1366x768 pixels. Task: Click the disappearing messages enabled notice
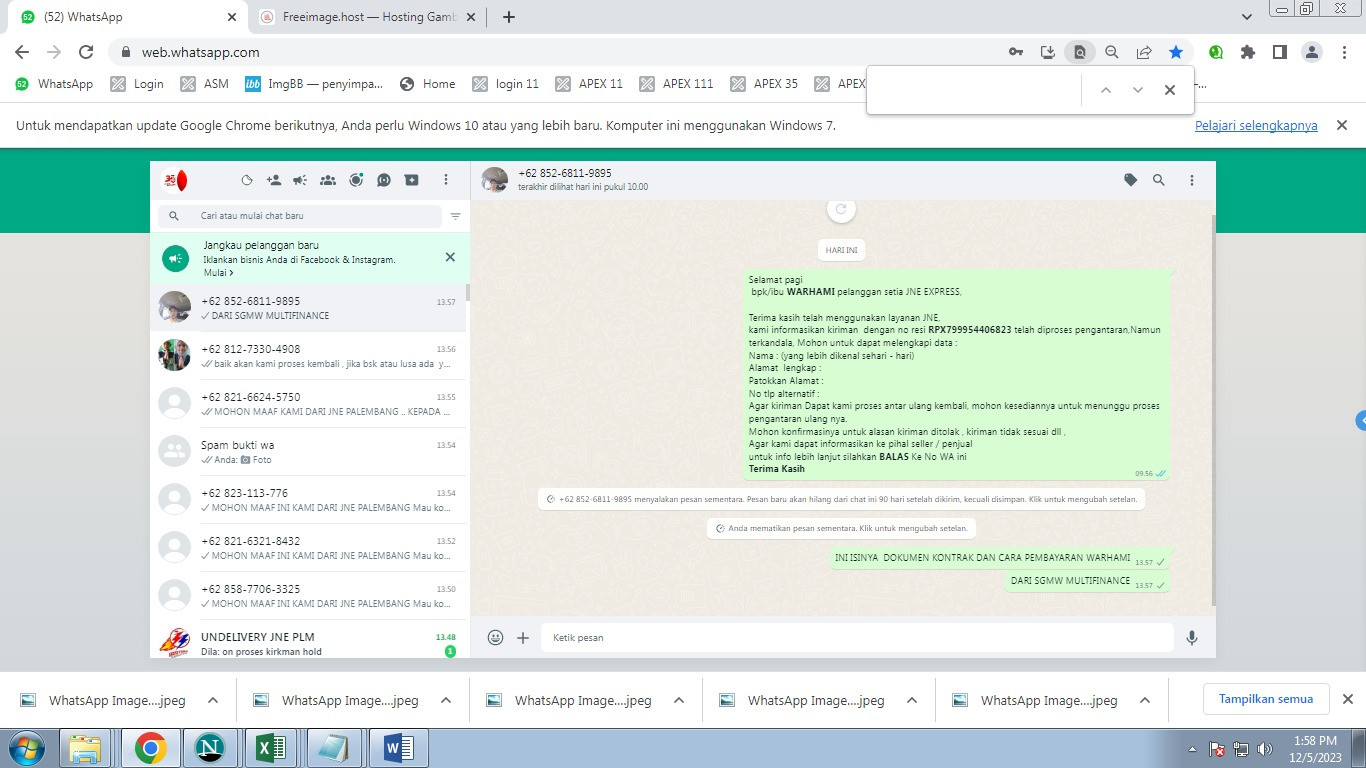point(841,498)
